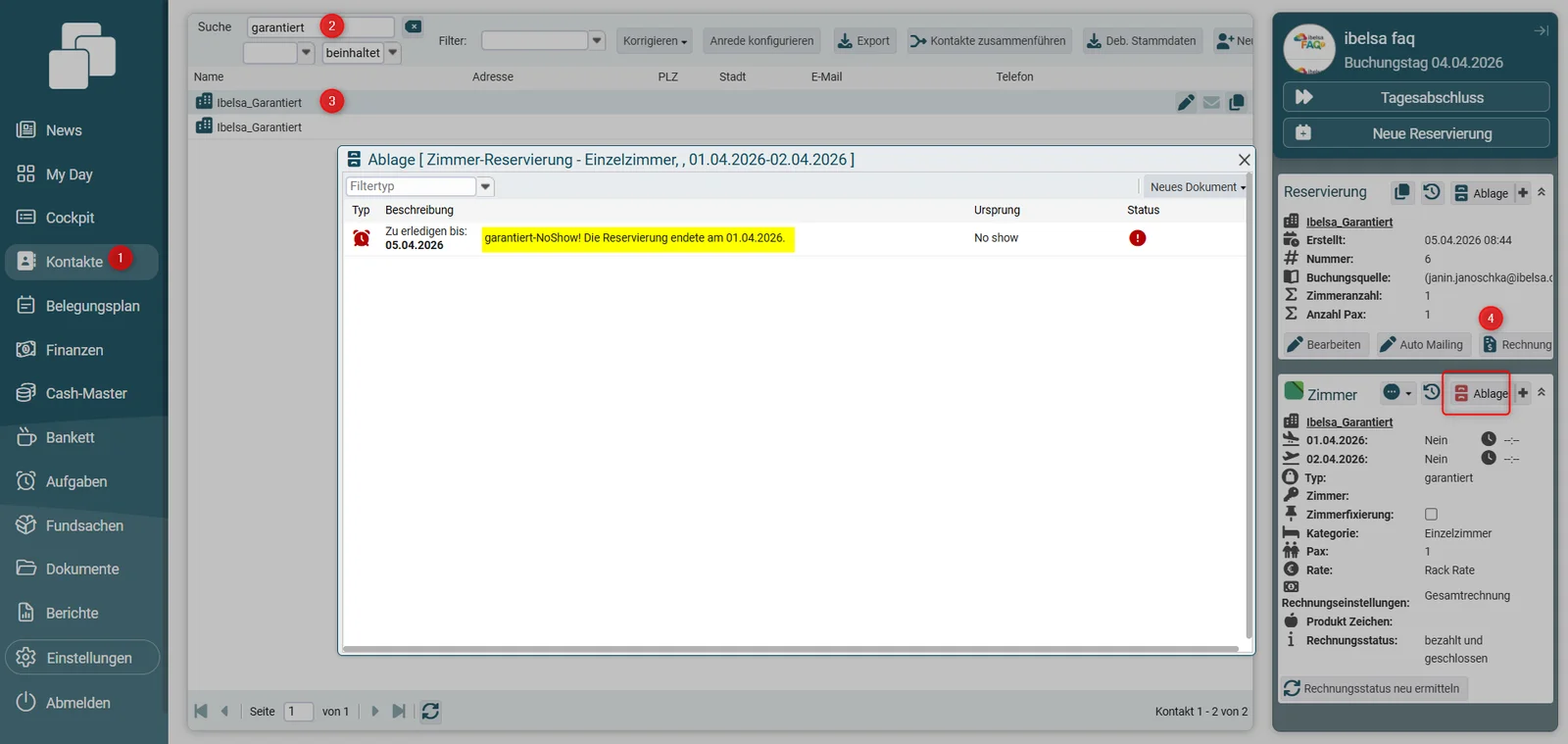Click the page number field
This screenshot has height=744, width=1568.
(x=298, y=712)
